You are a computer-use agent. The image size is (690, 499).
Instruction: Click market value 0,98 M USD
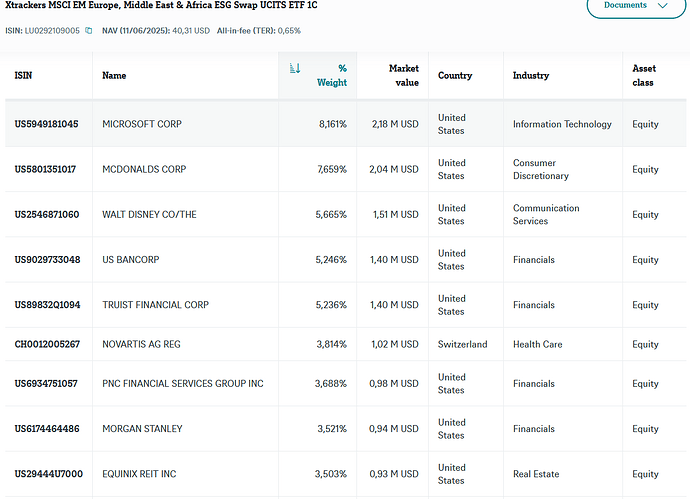[x=393, y=384]
